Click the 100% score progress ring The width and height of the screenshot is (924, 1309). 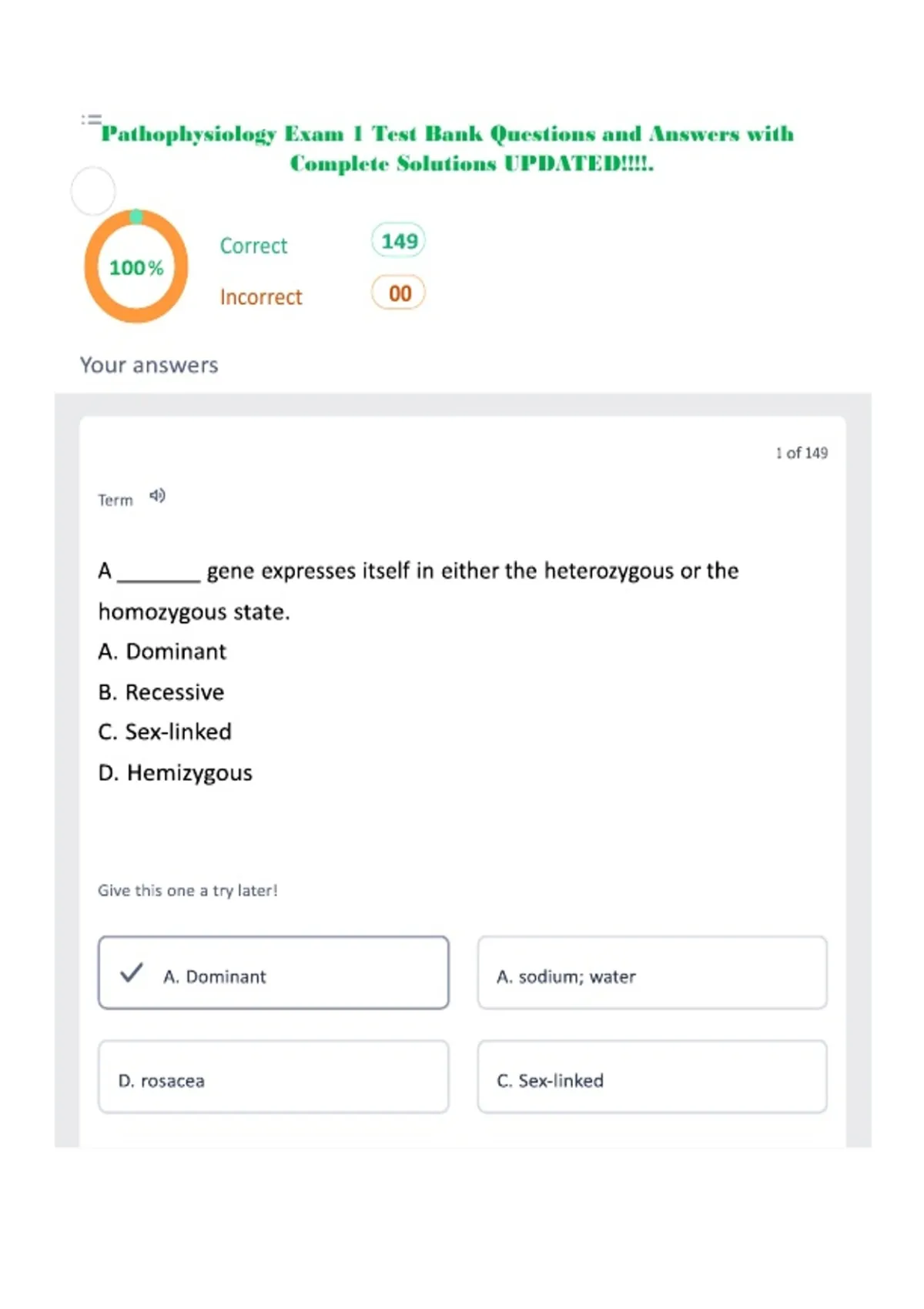[x=136, y=266]
